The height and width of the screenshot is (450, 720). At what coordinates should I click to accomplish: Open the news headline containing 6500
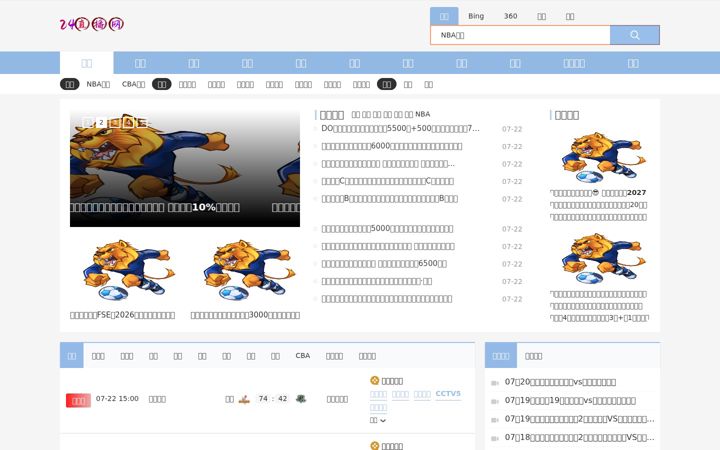(x=384, y=264)
